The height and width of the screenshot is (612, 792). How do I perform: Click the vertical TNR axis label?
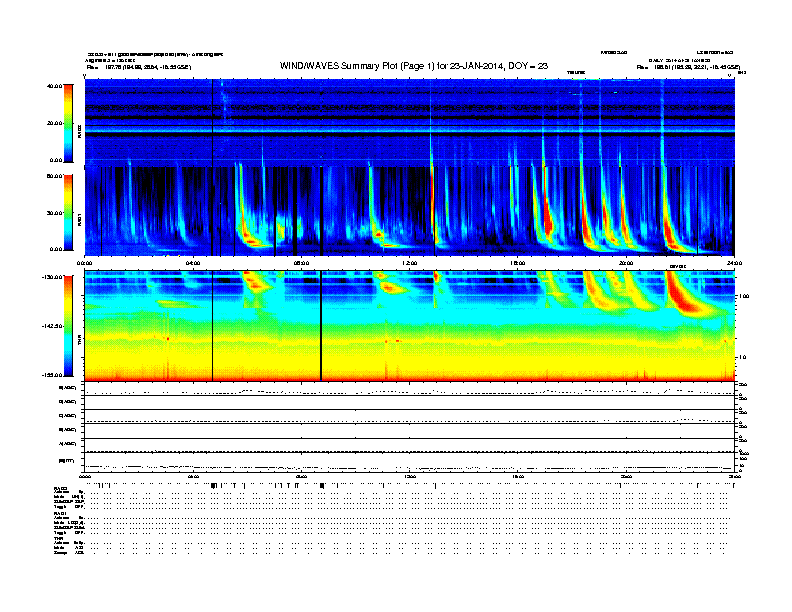[79, 342]
